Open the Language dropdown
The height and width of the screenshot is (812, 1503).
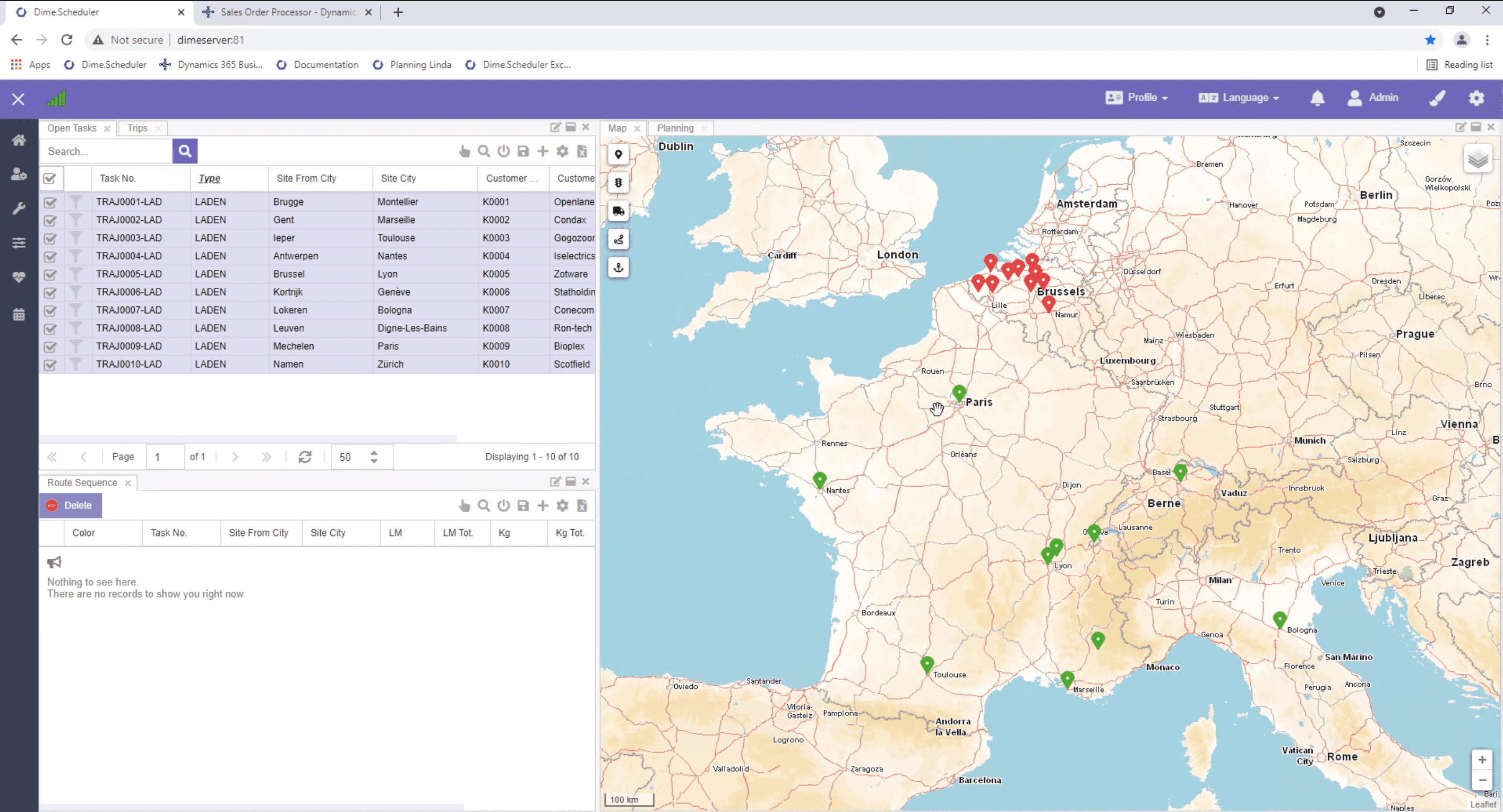point(1238,98)
